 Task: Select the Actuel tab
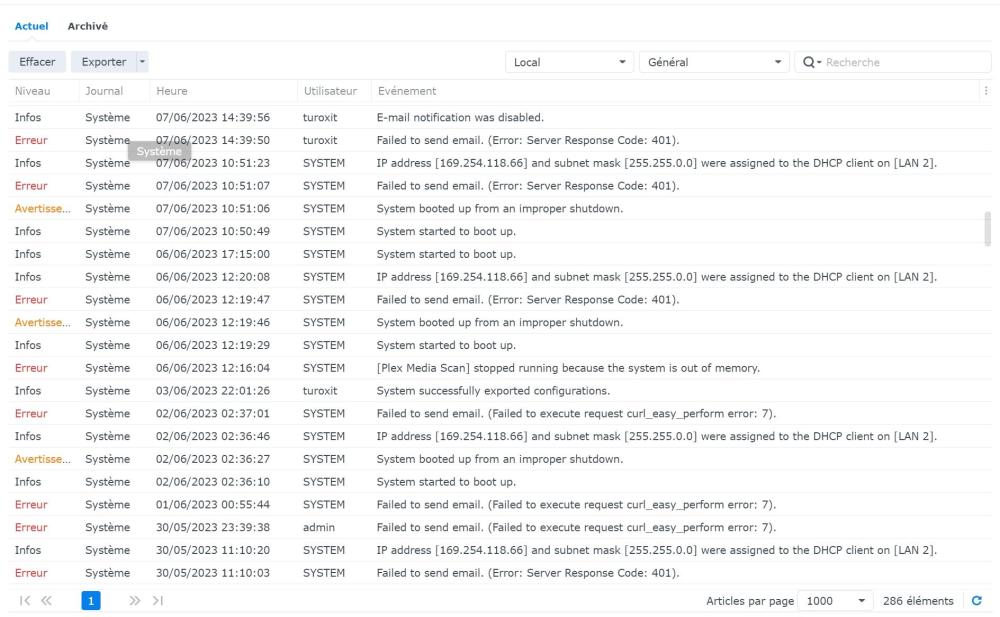[x=31, y=26]
